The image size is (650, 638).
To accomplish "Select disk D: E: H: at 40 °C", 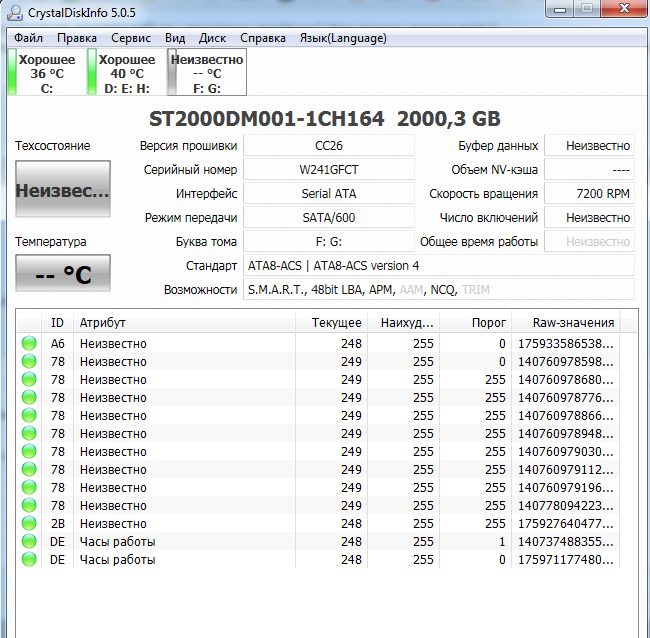I will pos(123,72).
